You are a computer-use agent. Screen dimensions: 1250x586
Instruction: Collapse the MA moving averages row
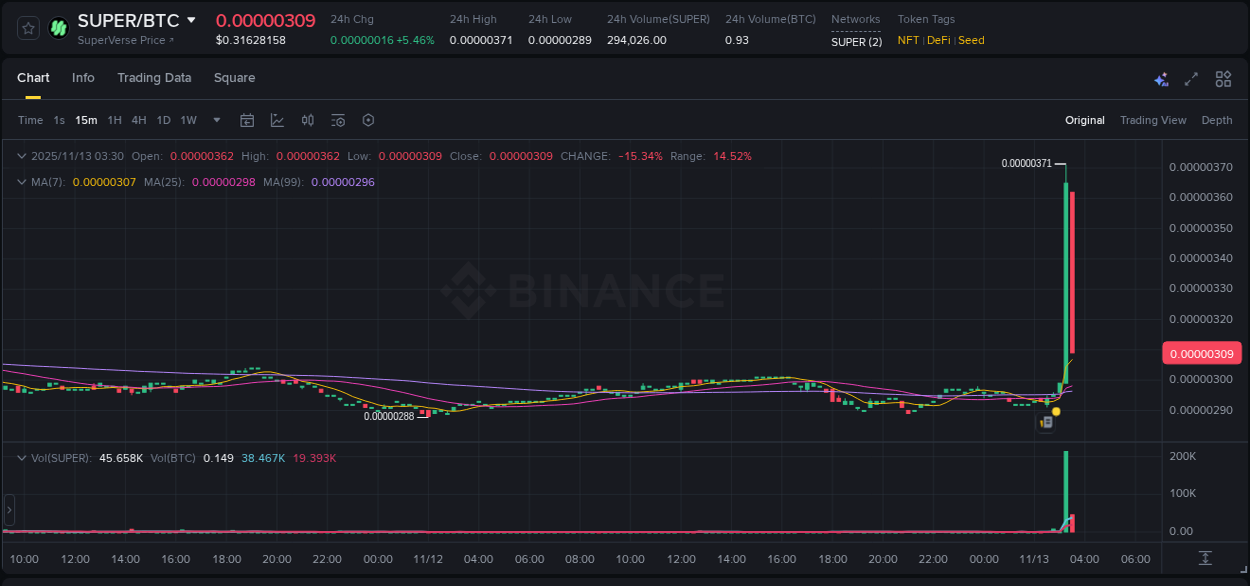coord(21,182)
